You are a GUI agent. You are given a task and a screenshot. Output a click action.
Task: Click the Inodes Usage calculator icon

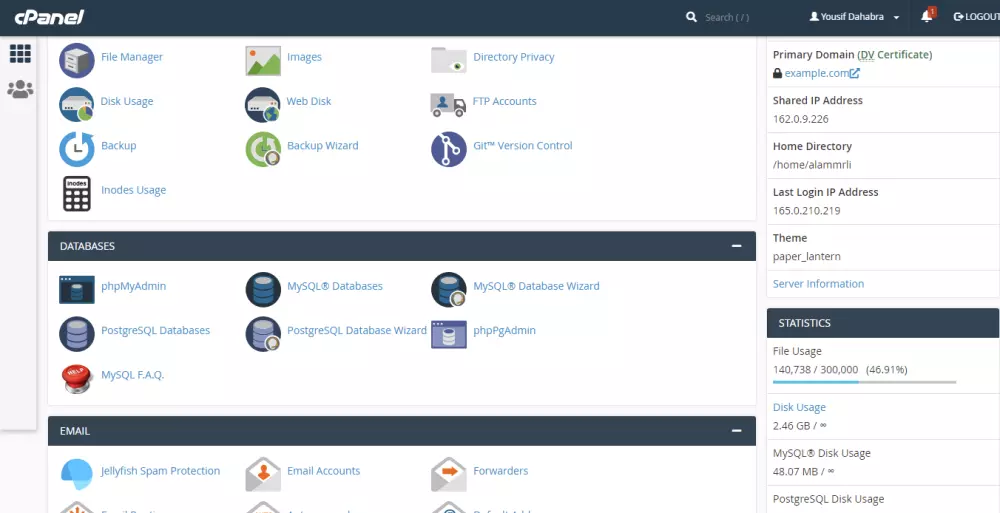pos(77,193)
